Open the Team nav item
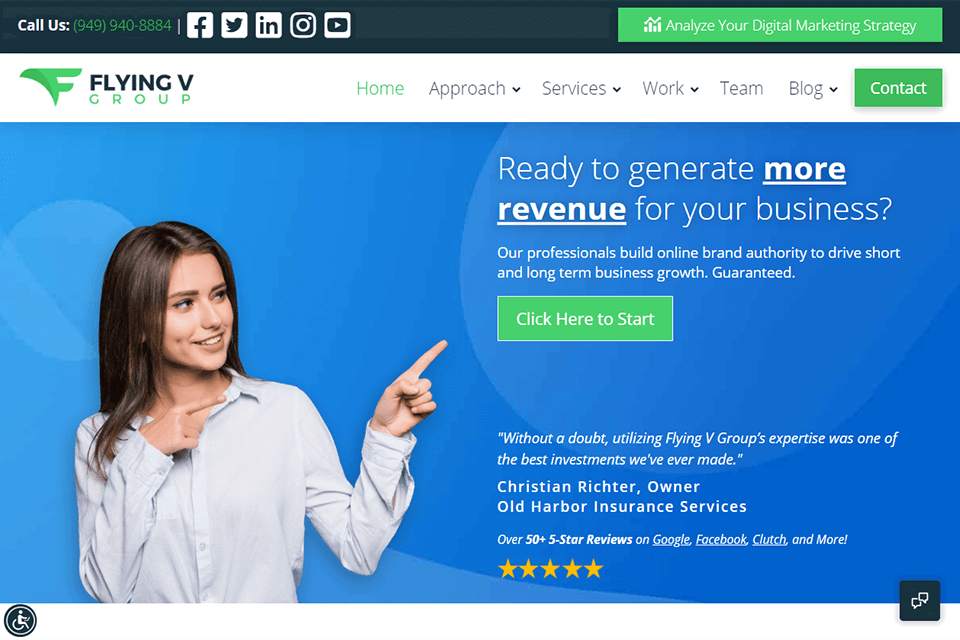This screenshot has height=640, width=960. click(741, 88)
